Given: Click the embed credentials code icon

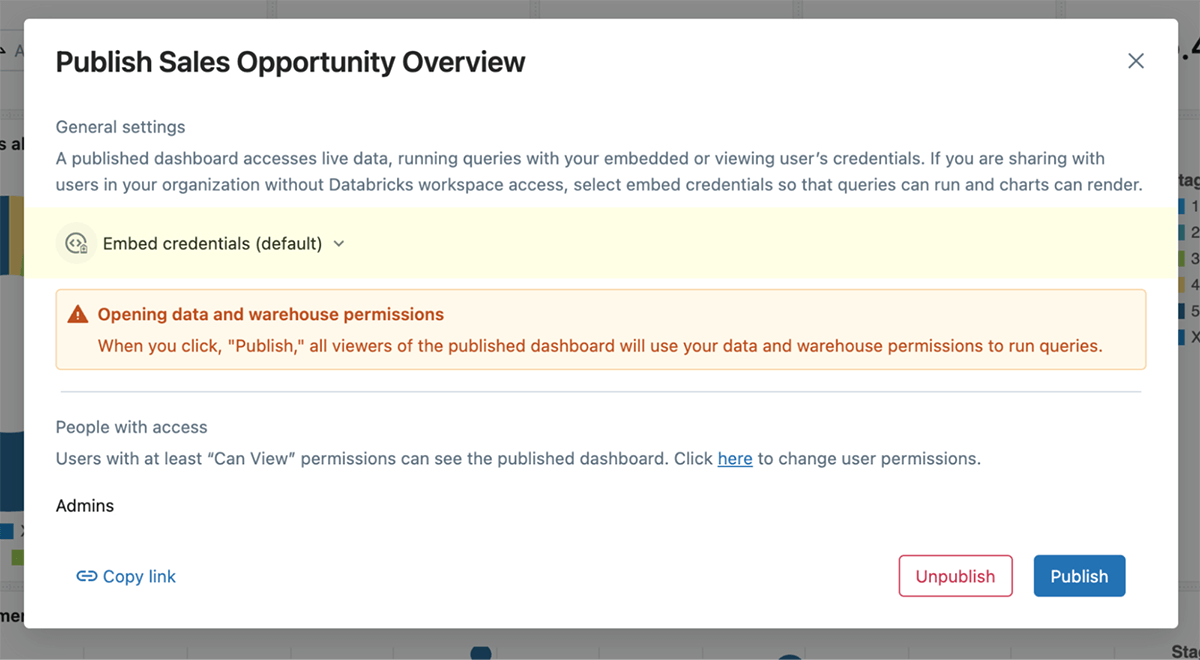Looking at the screenshot, I should tap(76, 243).
